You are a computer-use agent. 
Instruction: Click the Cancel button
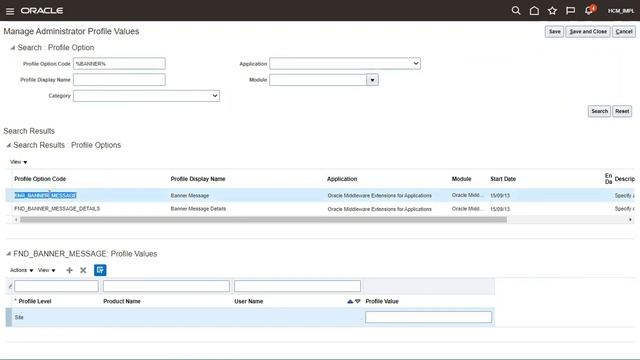pyautogui.click(x=624, y=31)
